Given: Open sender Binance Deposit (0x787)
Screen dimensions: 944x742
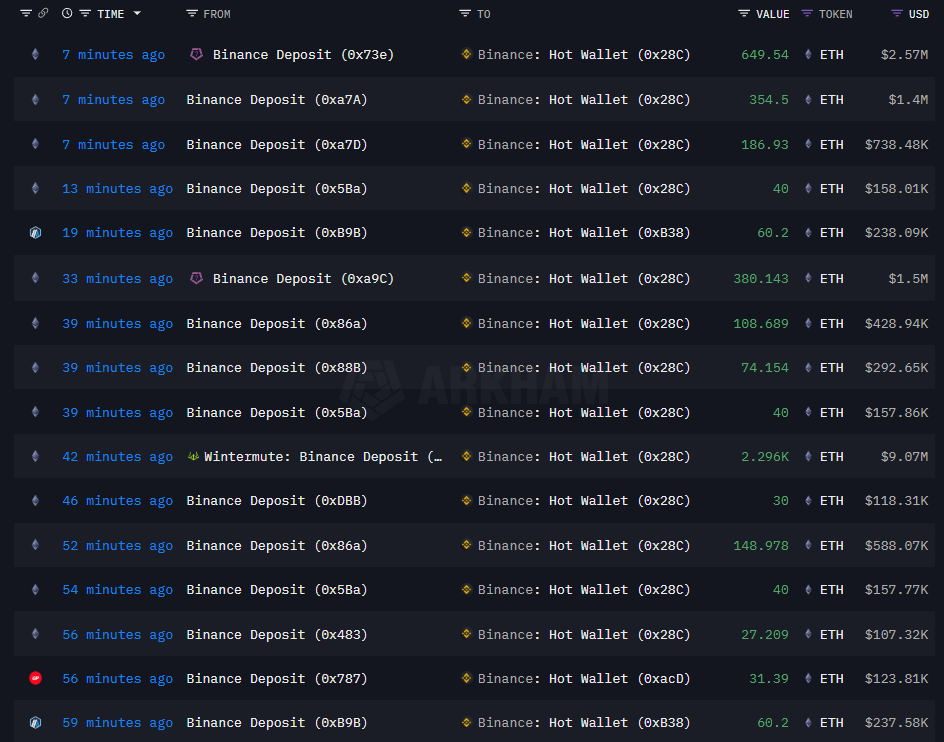Looking at the screenshot, I should (277, 679).
